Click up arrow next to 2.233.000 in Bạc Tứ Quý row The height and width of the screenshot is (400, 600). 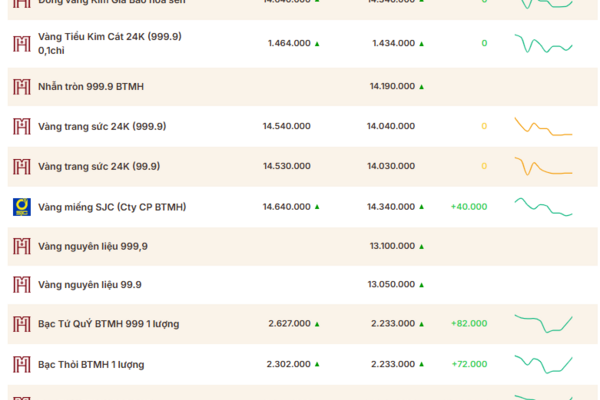(421, 324)
